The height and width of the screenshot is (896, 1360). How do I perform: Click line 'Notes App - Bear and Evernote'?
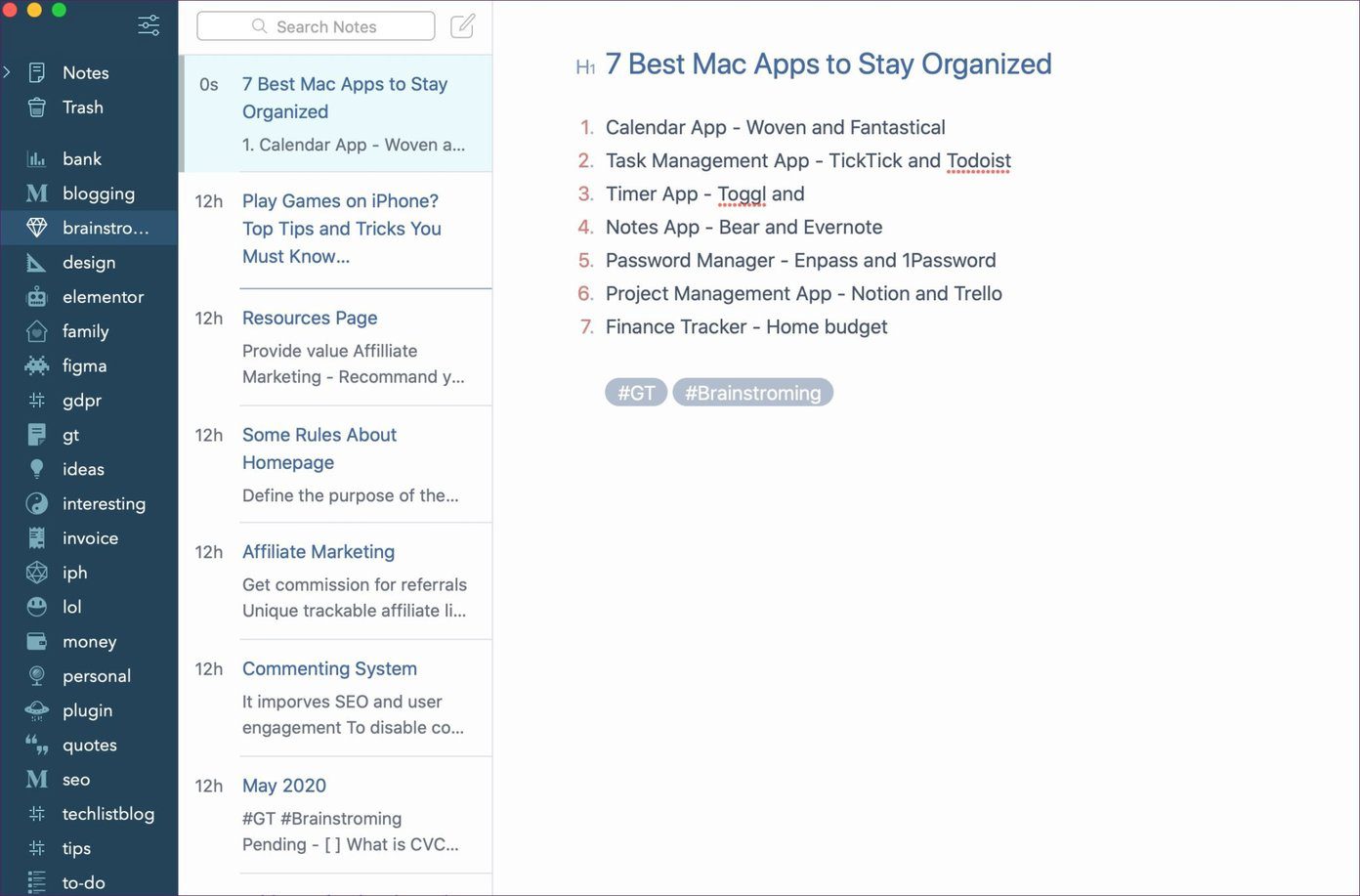click(x=744, y=228)
